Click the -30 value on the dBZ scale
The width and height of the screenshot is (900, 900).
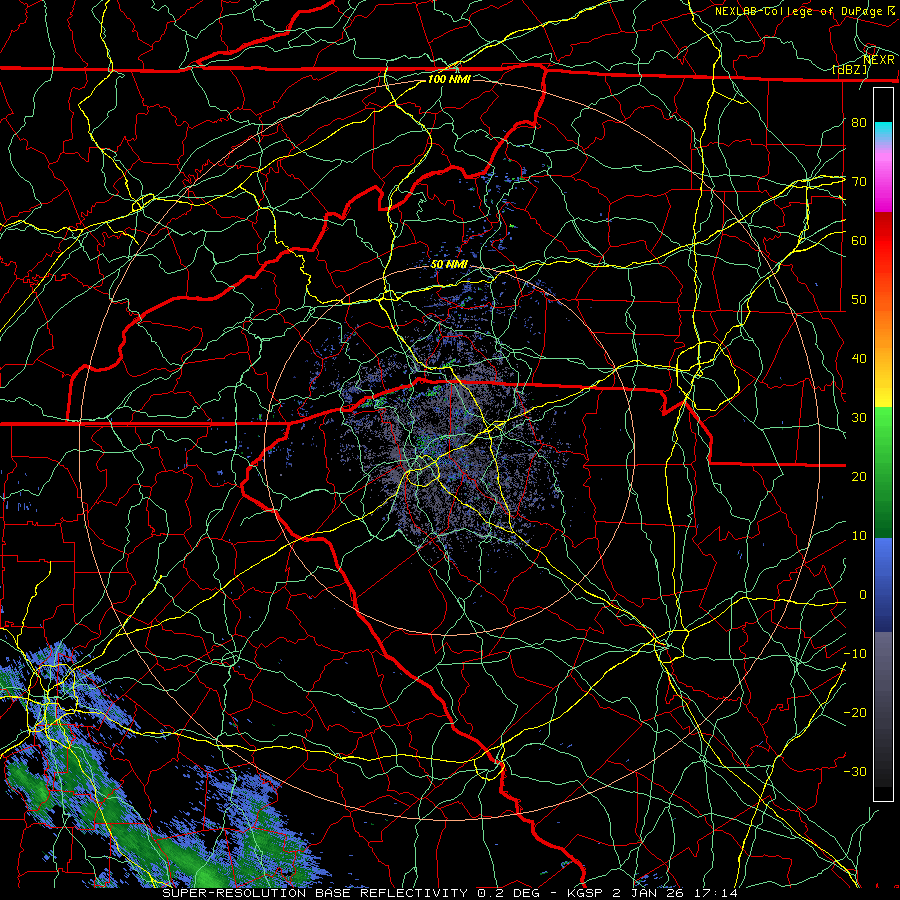(x=855, y=771)
